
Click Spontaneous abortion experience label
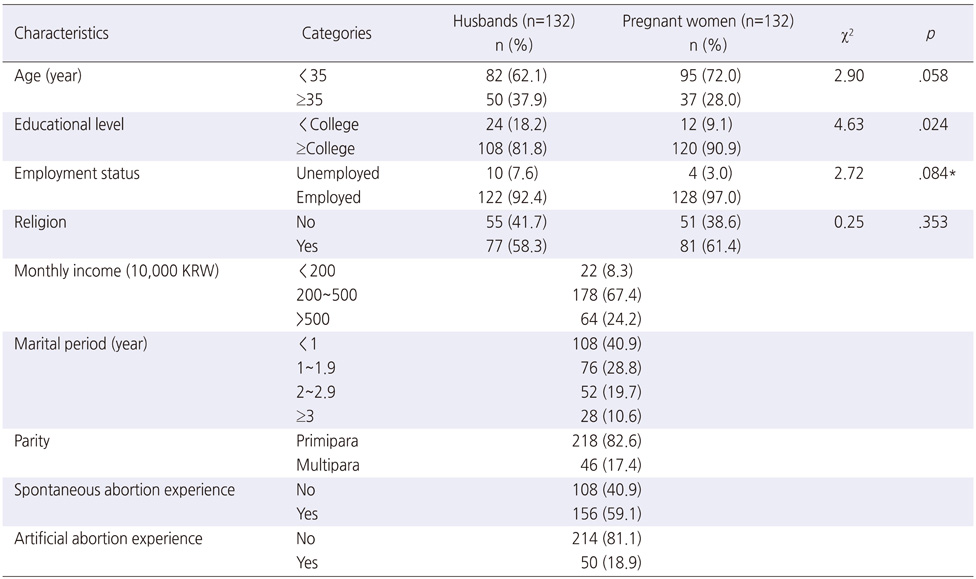click(124, 490)
